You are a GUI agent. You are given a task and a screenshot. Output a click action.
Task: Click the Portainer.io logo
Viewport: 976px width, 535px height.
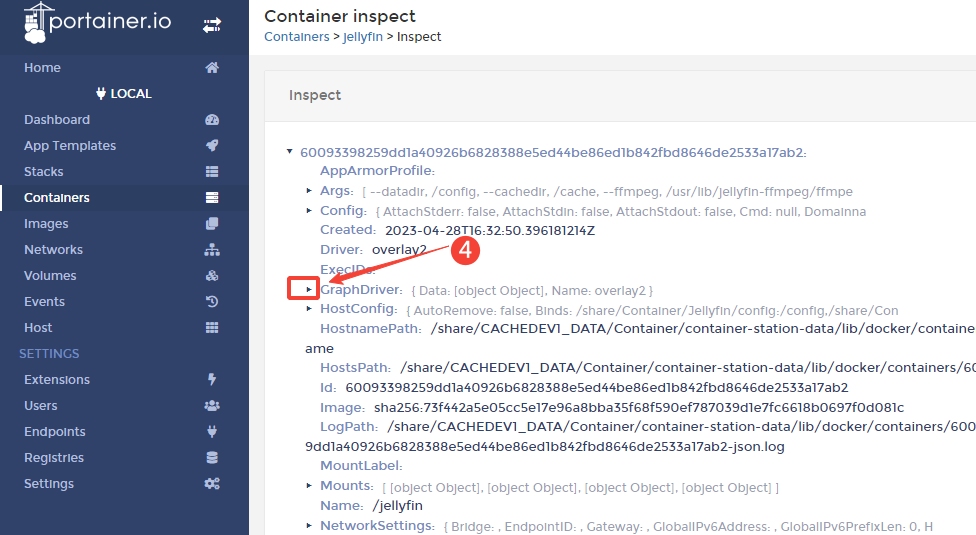tap(97, 23)
